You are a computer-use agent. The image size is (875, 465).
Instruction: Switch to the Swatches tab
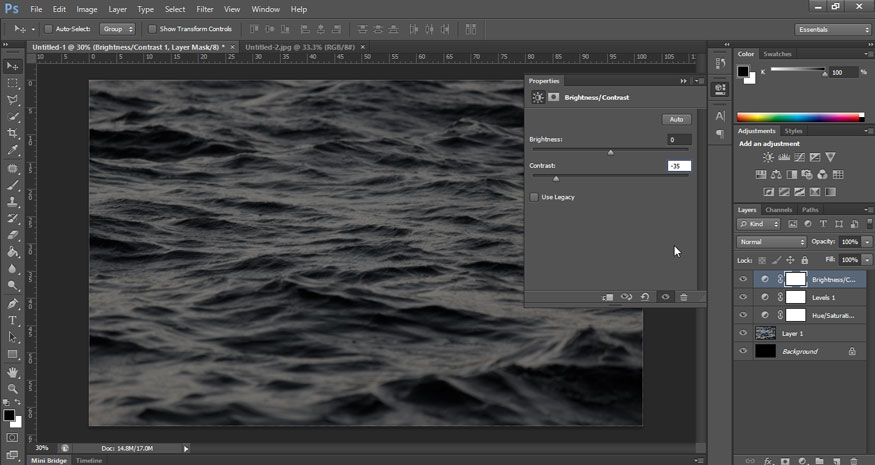[777, 54]
